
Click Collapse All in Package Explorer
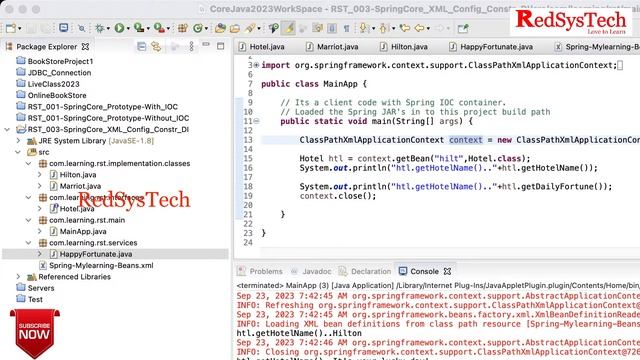point(141,47)
